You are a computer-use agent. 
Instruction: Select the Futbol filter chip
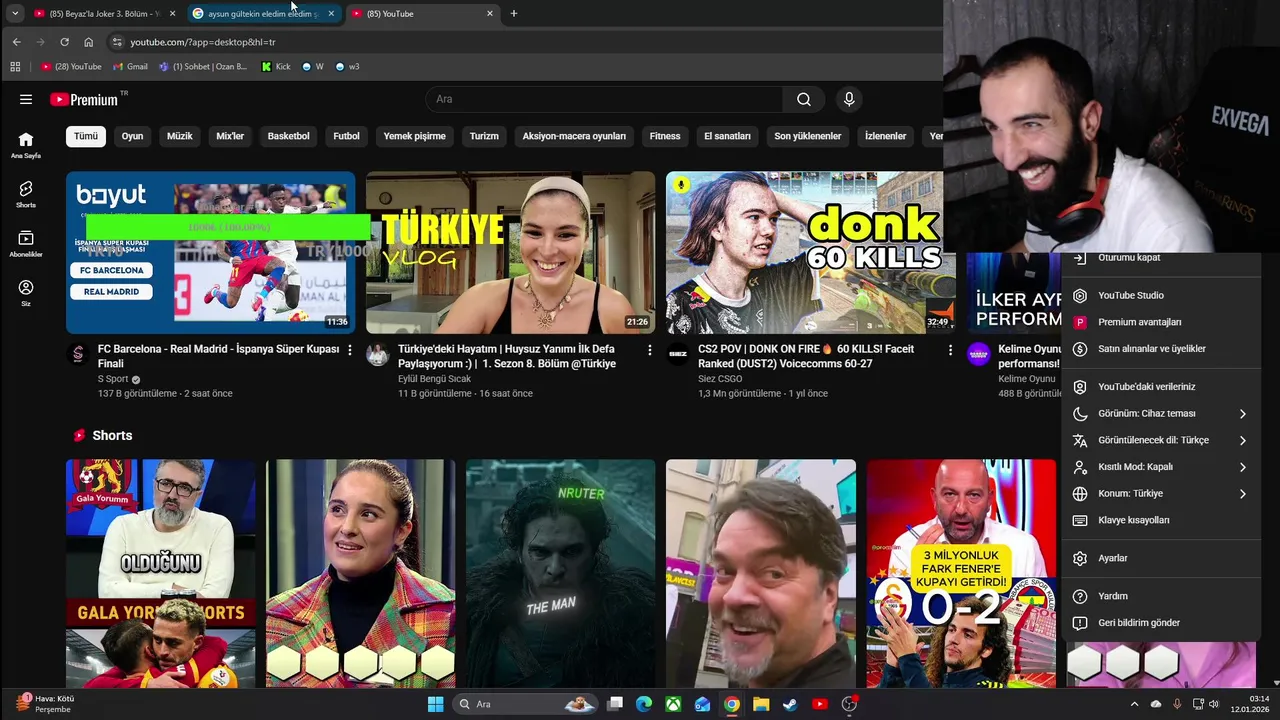coord(347,136)
